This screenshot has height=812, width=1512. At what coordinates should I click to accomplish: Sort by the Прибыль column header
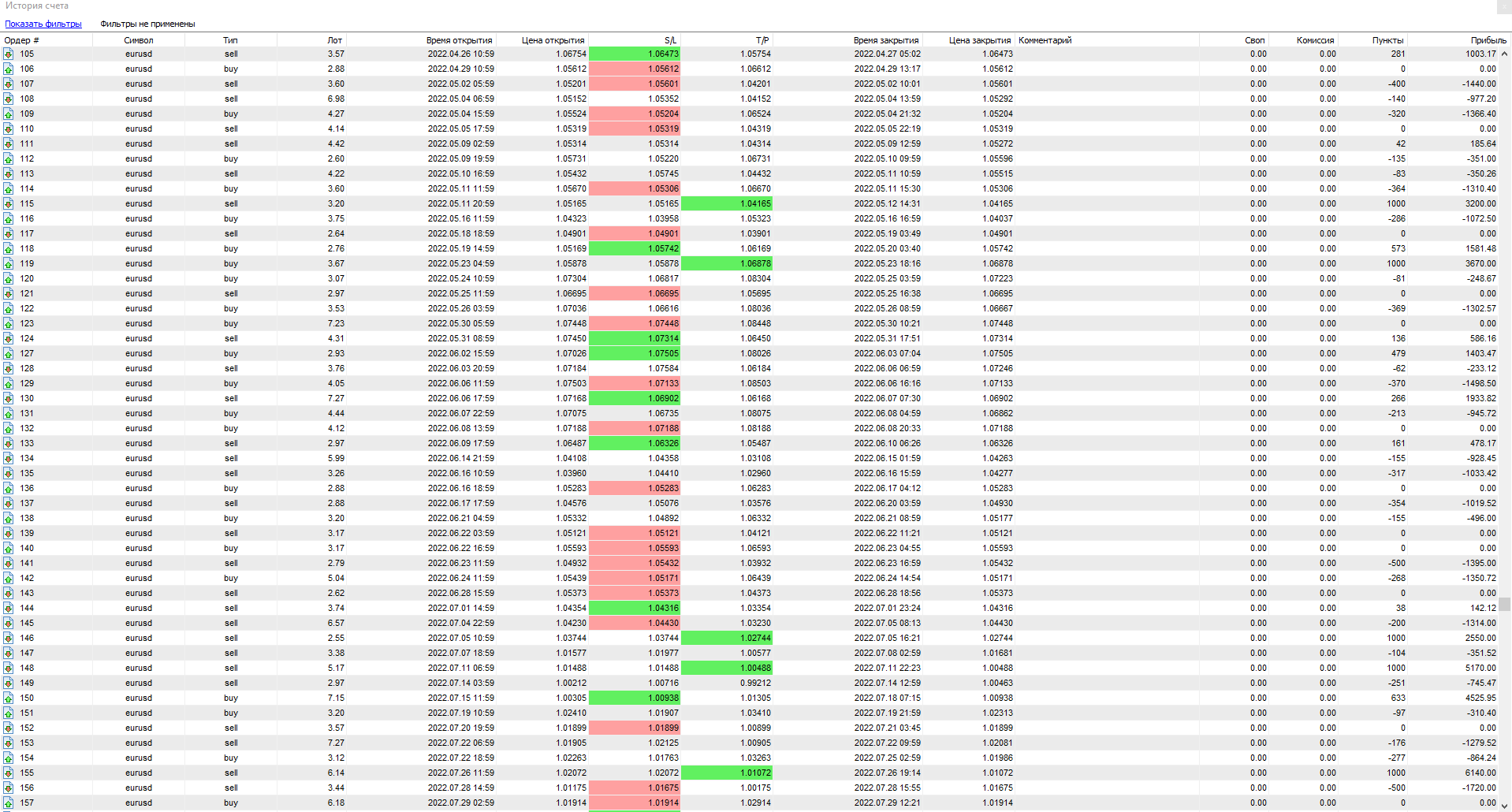point(1488,40)
